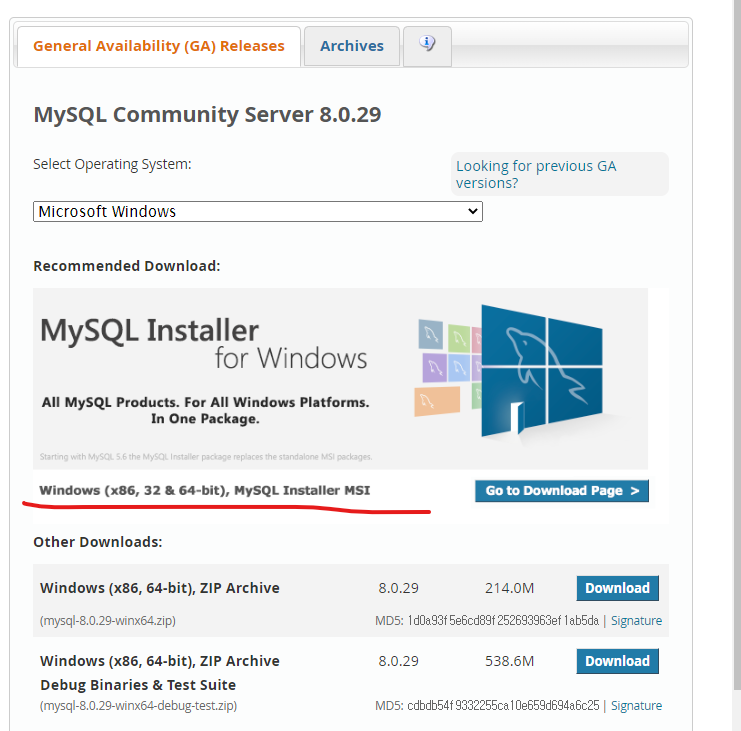Click the MD5 value cdbdb54f9332255ca10e659d694a6c25

[x=503, y=705]
